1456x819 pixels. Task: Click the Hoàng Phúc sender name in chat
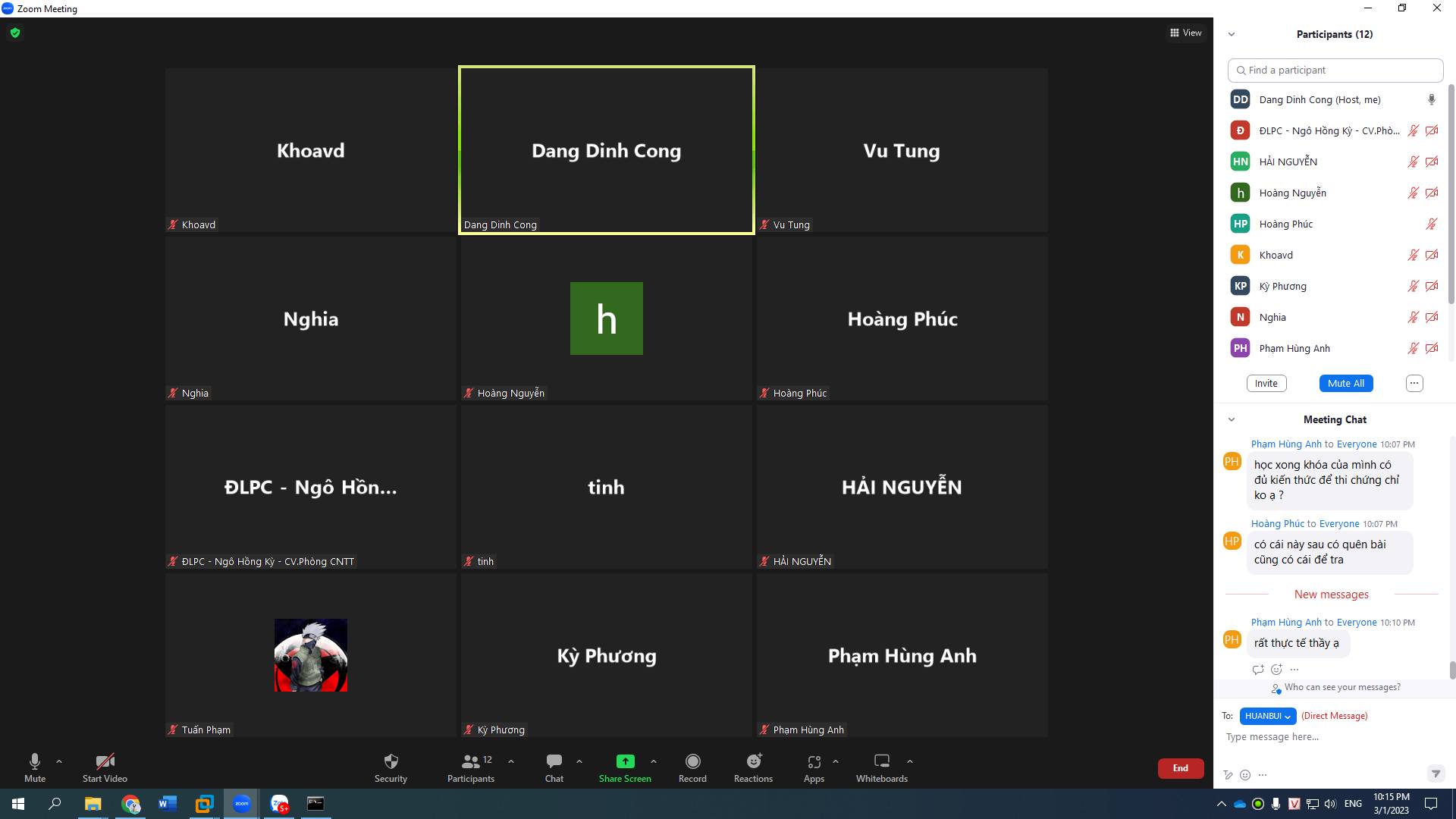[1277, 523]
